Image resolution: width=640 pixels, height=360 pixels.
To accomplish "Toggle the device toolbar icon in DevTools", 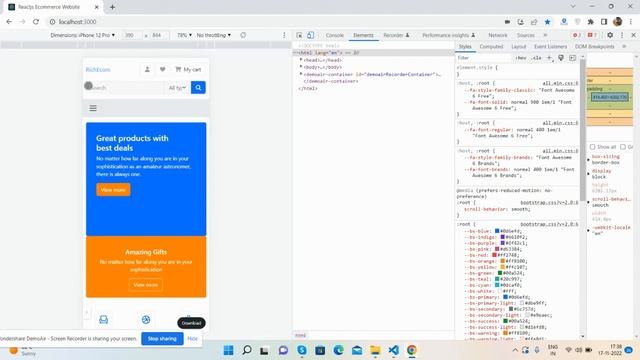I will click(311, 35).
